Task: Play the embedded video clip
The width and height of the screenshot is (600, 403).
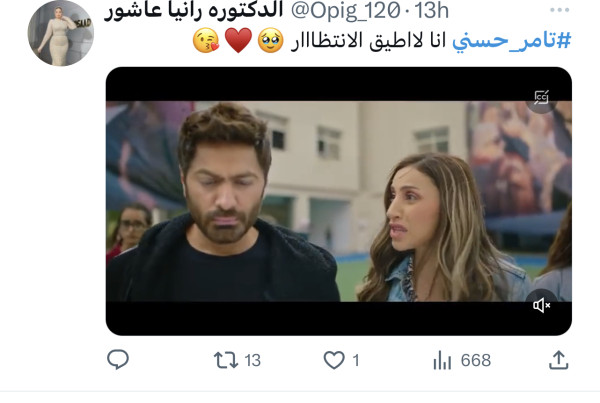Action: click(339, 201)
